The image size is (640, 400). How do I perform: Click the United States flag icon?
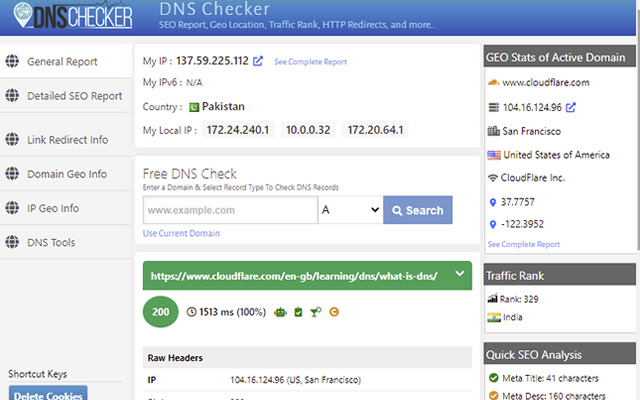(494, 155)
